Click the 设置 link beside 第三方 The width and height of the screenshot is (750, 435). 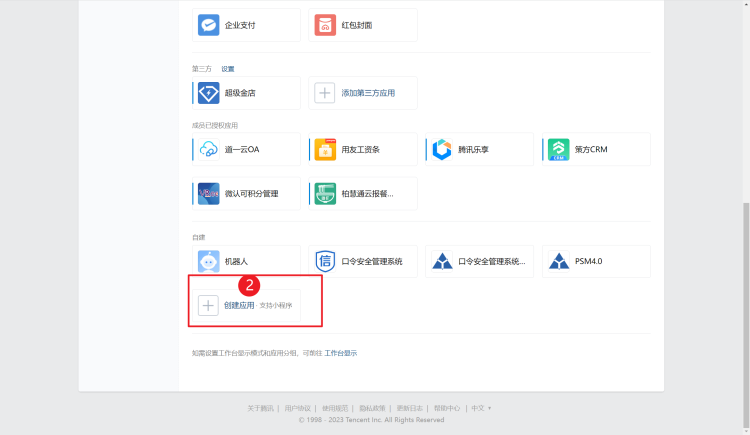(228, 69)
